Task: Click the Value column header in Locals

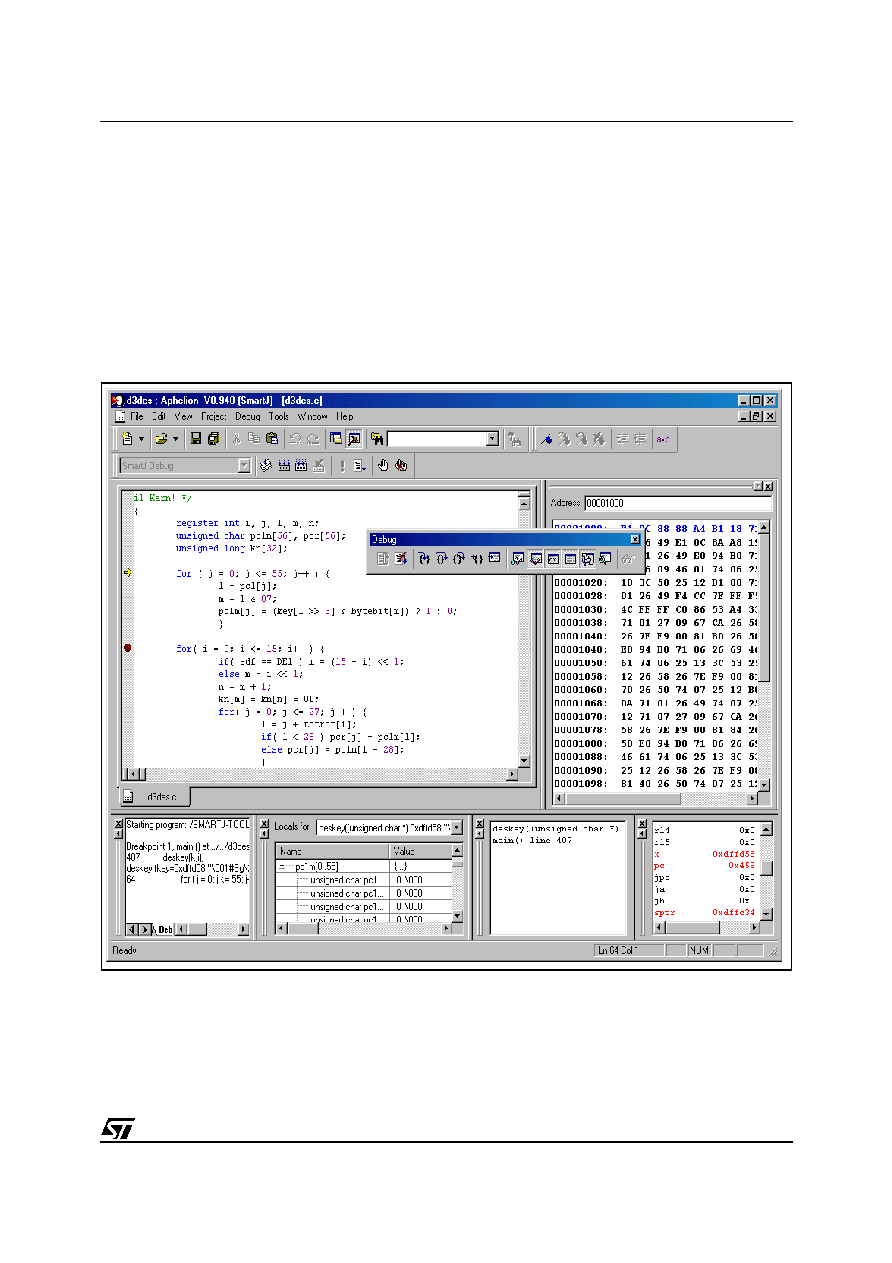Action: 420,850
